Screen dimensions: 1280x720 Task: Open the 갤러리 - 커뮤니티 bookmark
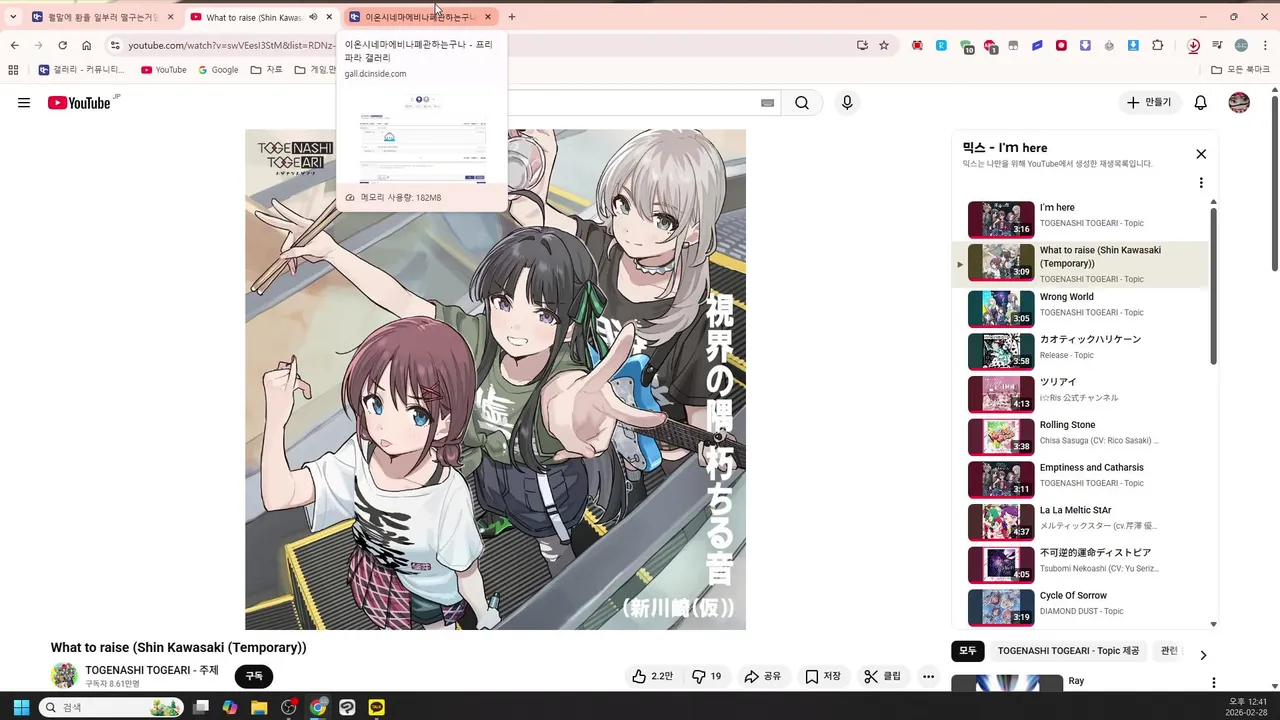coord(82,70)
